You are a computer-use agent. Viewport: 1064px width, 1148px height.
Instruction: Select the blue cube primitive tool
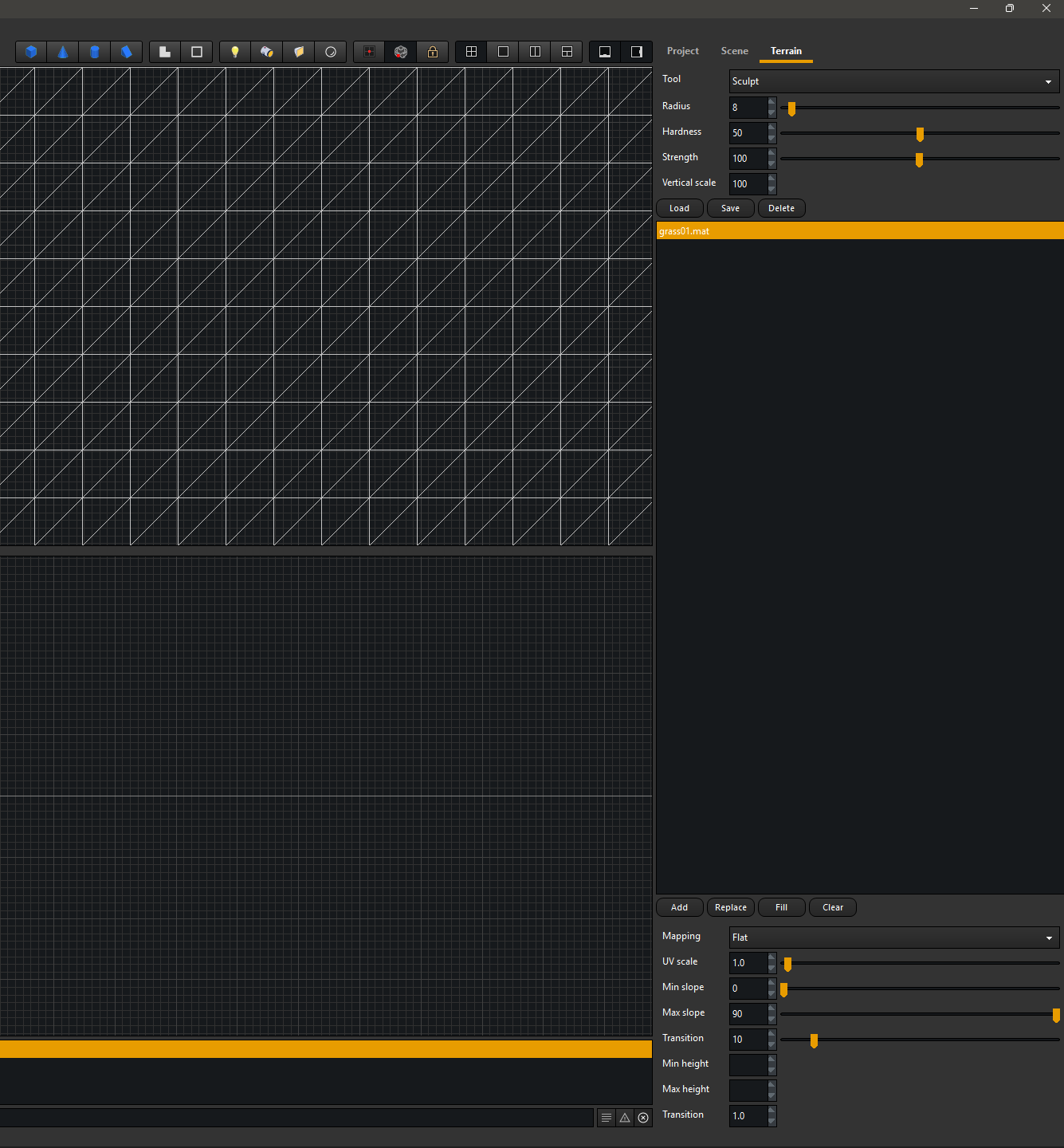[31, 52]
